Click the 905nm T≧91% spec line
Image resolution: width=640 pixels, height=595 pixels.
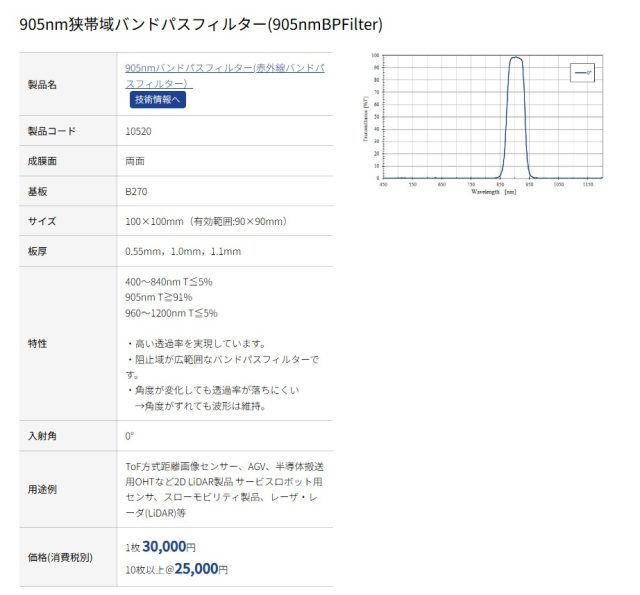(159, 297)
